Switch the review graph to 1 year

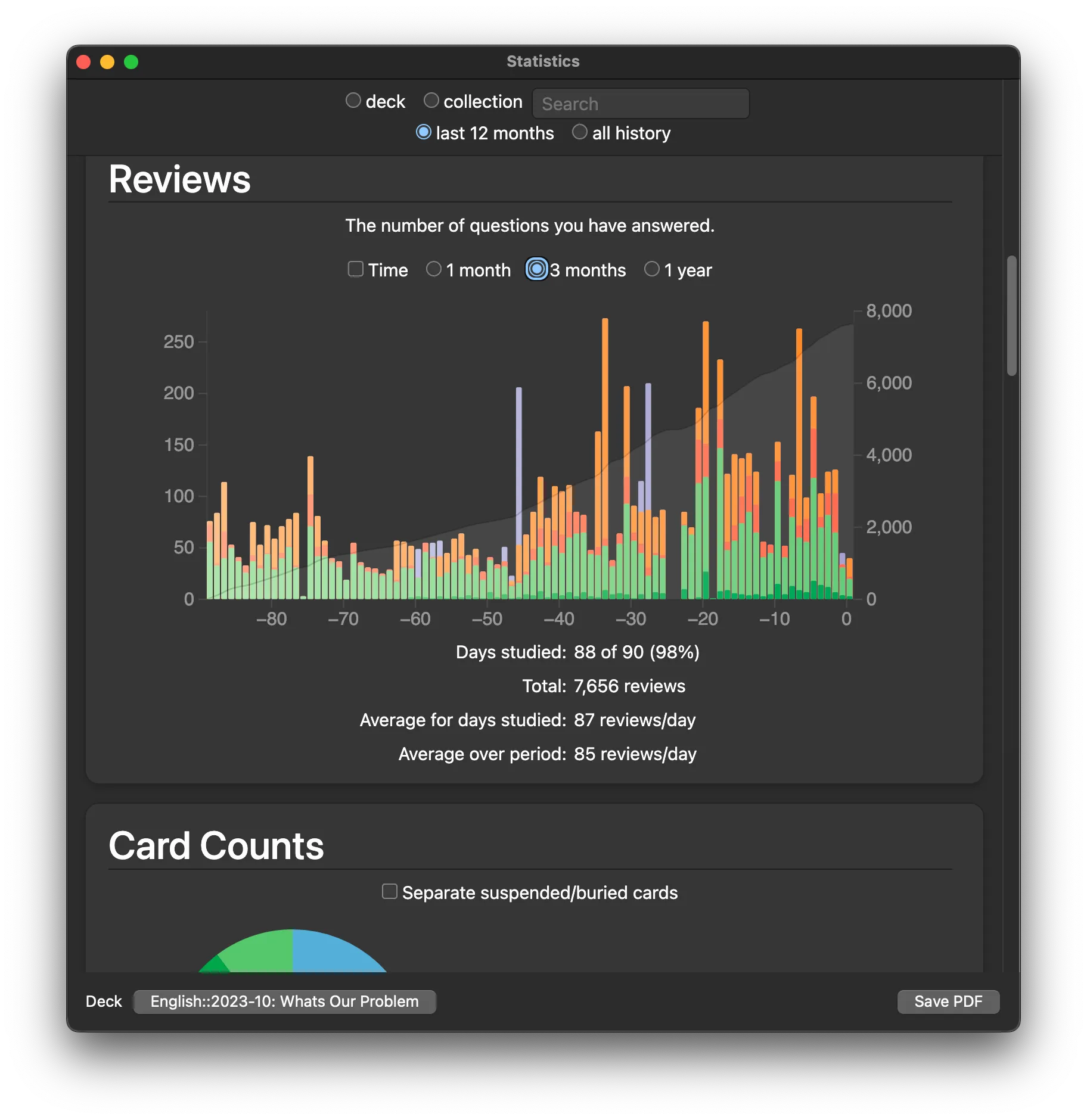tap(651, 269)
